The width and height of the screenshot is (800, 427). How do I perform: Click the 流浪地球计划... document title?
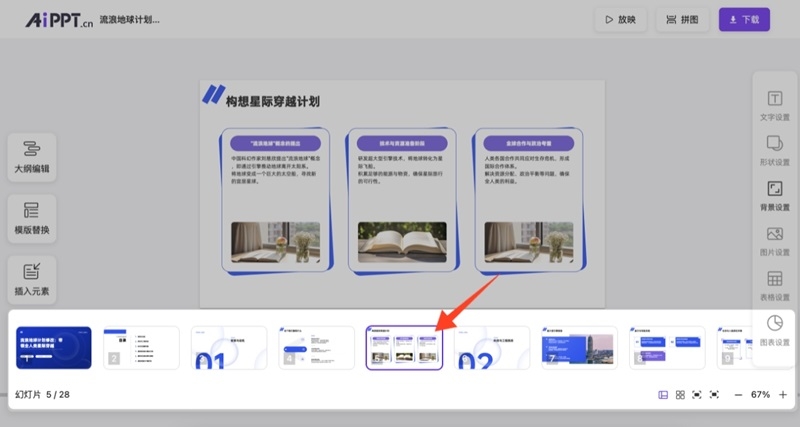click(130, 20)
